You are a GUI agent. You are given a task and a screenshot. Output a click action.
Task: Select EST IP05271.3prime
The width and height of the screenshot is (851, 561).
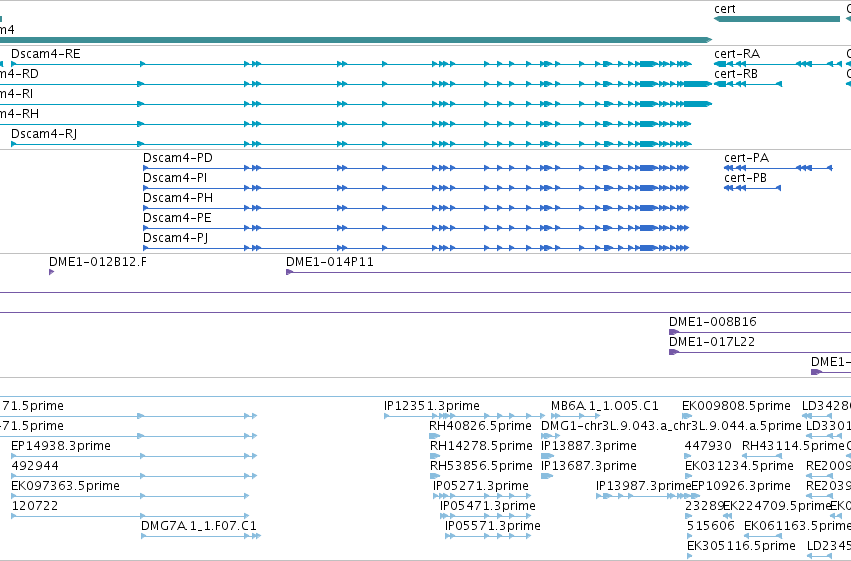[x=481, y=486]
